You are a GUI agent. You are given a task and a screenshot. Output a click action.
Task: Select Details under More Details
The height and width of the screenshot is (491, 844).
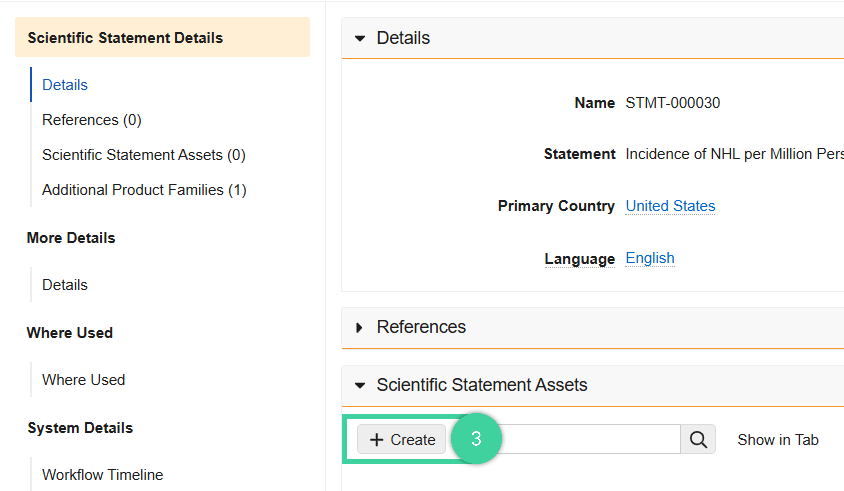pos(65,285)
